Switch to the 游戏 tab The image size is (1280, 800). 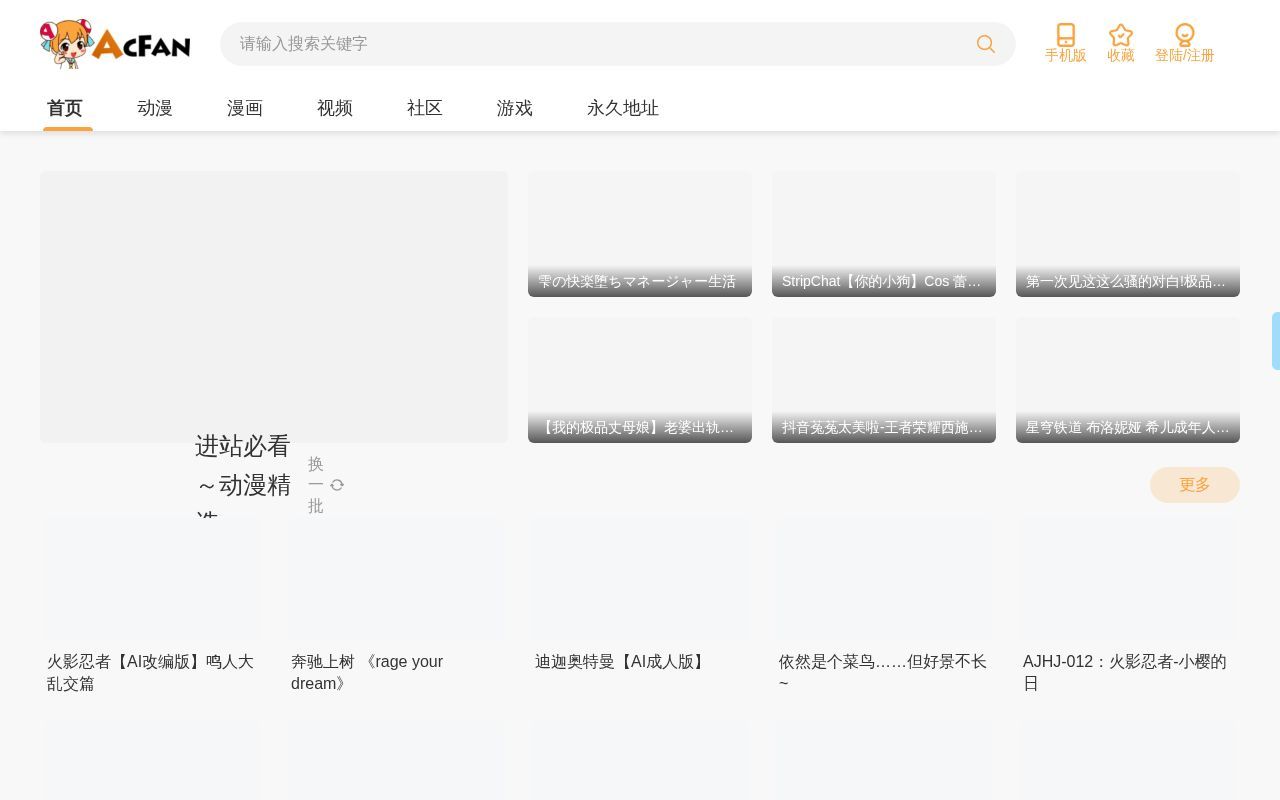coord(515,108)
